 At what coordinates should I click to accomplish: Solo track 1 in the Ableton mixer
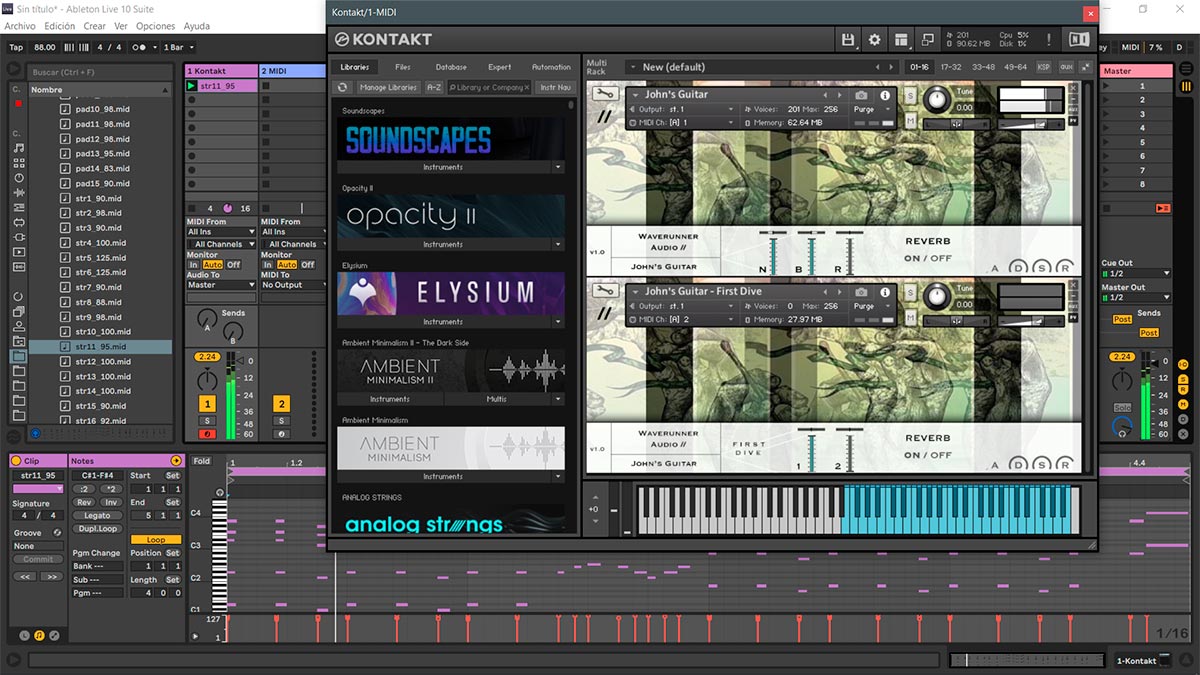(207, 421)
